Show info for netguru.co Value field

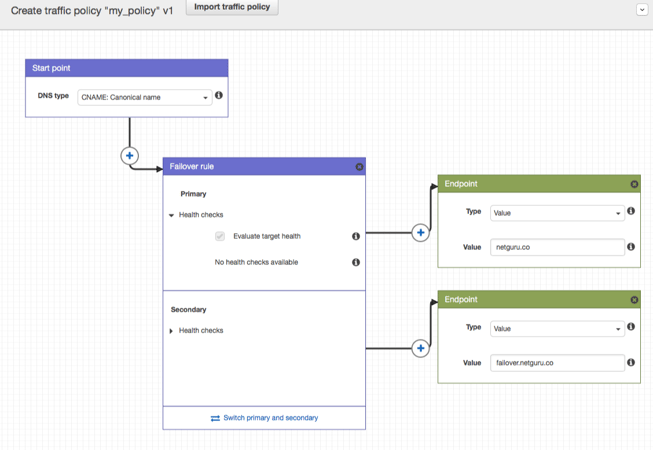coord(631,246)
